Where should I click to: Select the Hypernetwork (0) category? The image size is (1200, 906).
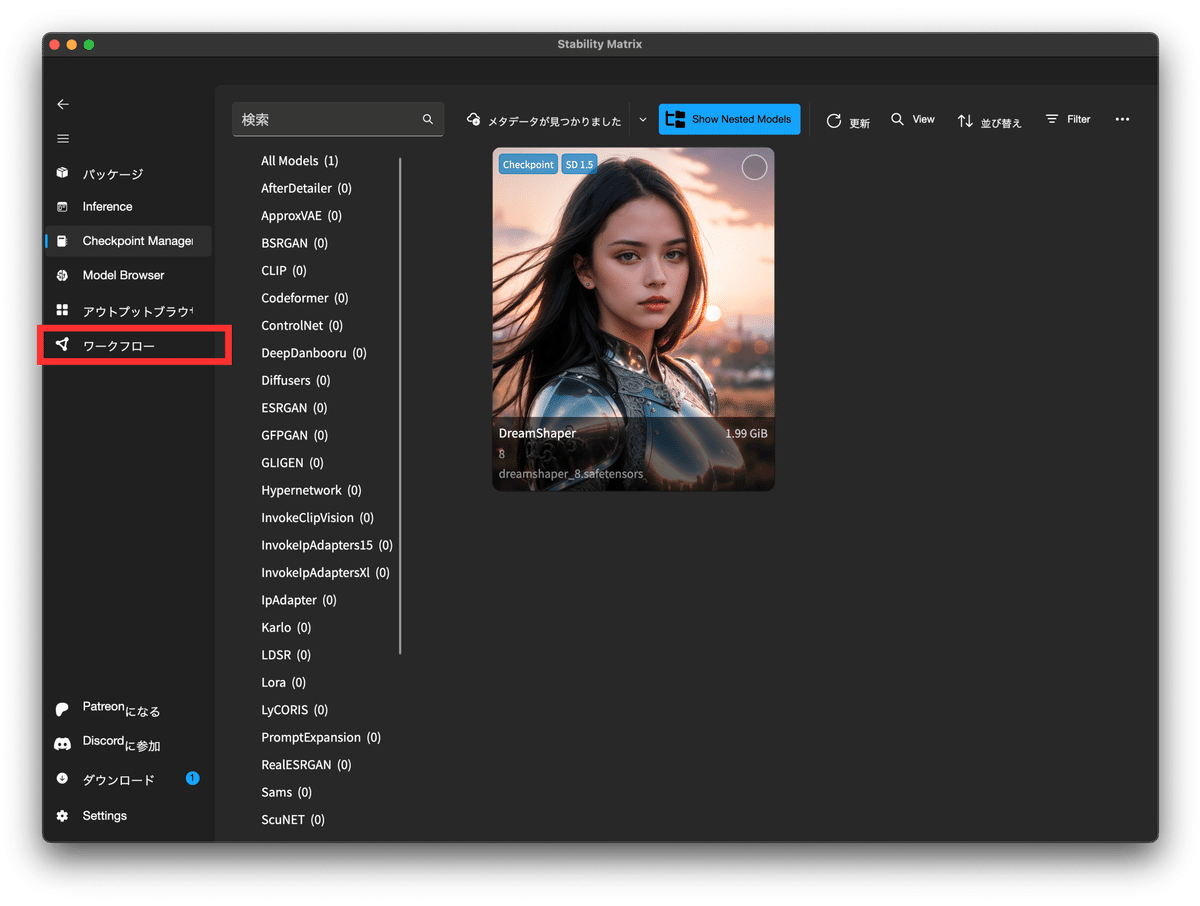point(311,491)
